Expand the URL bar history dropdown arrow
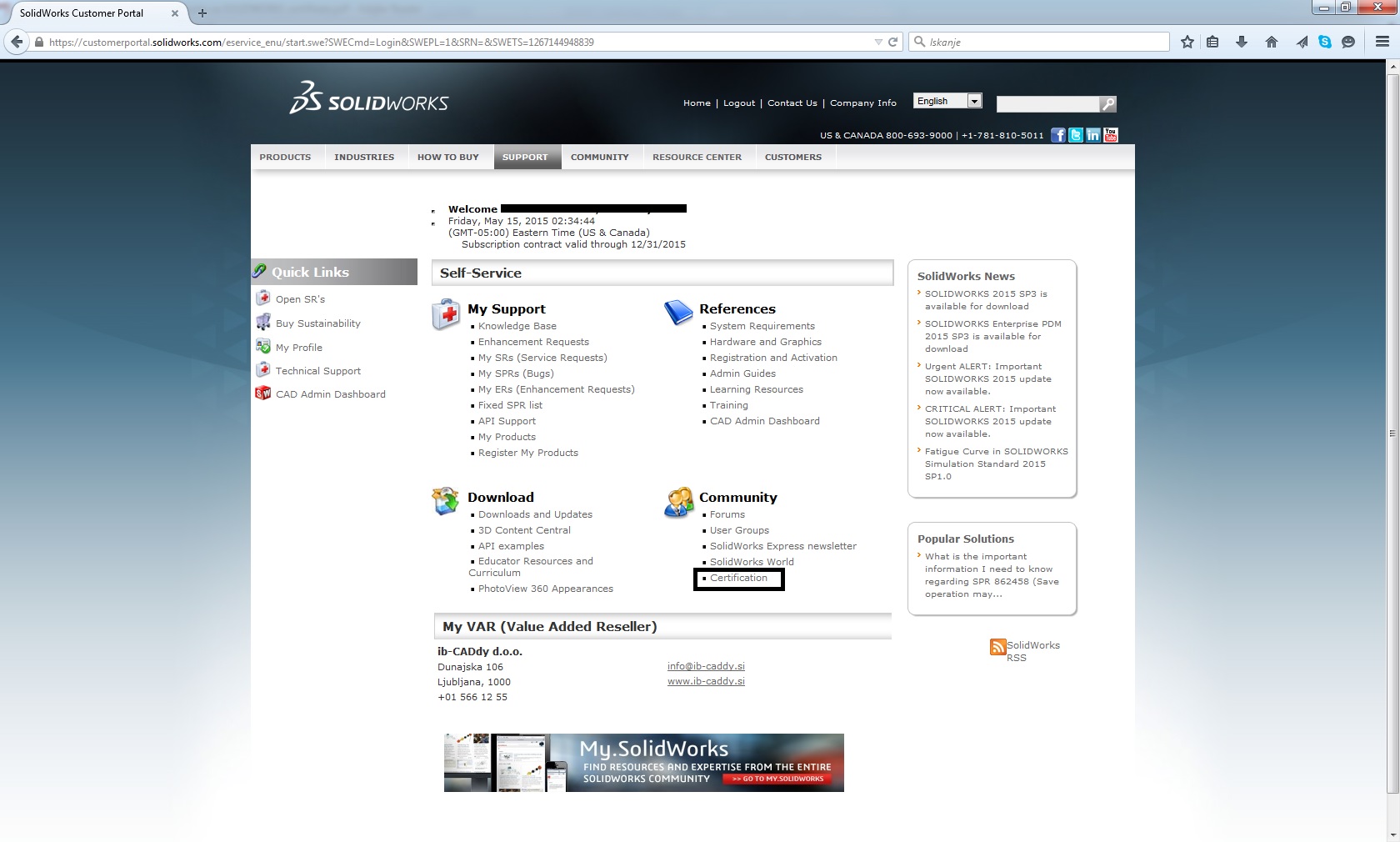The width and height of the screenshot is (1400, 842). point(877,42)
